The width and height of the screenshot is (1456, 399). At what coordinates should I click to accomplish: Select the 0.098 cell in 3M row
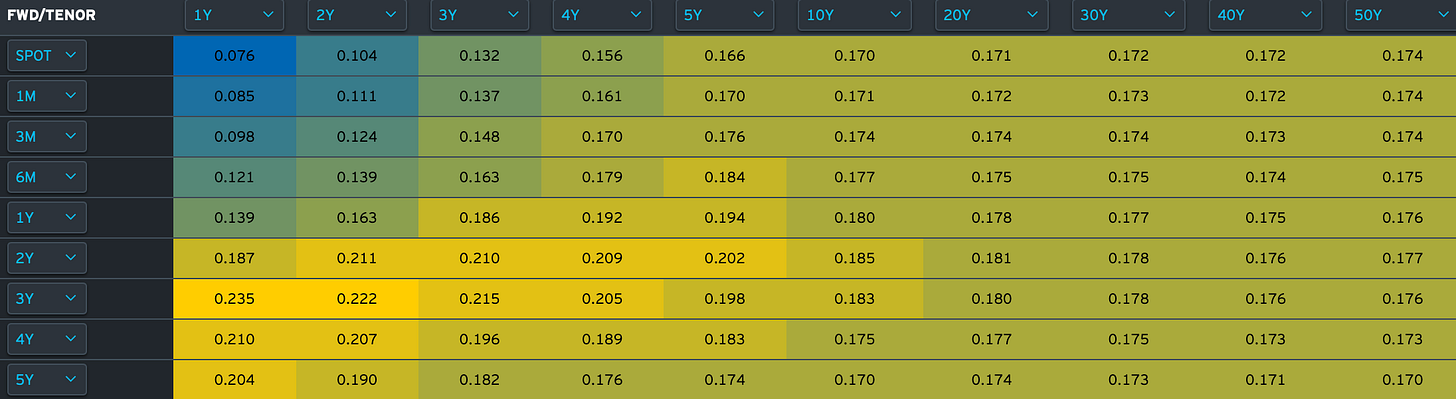(234, 137)
